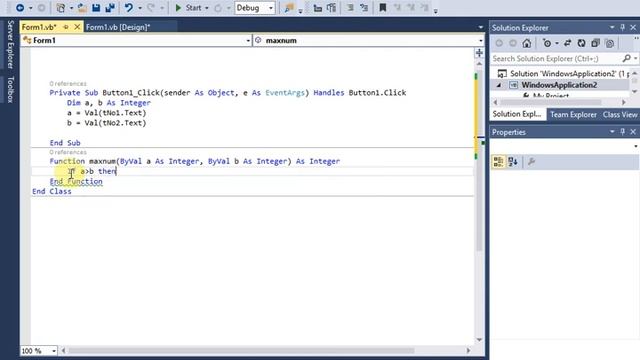Click the Find in Files toolbar icon

289,8
